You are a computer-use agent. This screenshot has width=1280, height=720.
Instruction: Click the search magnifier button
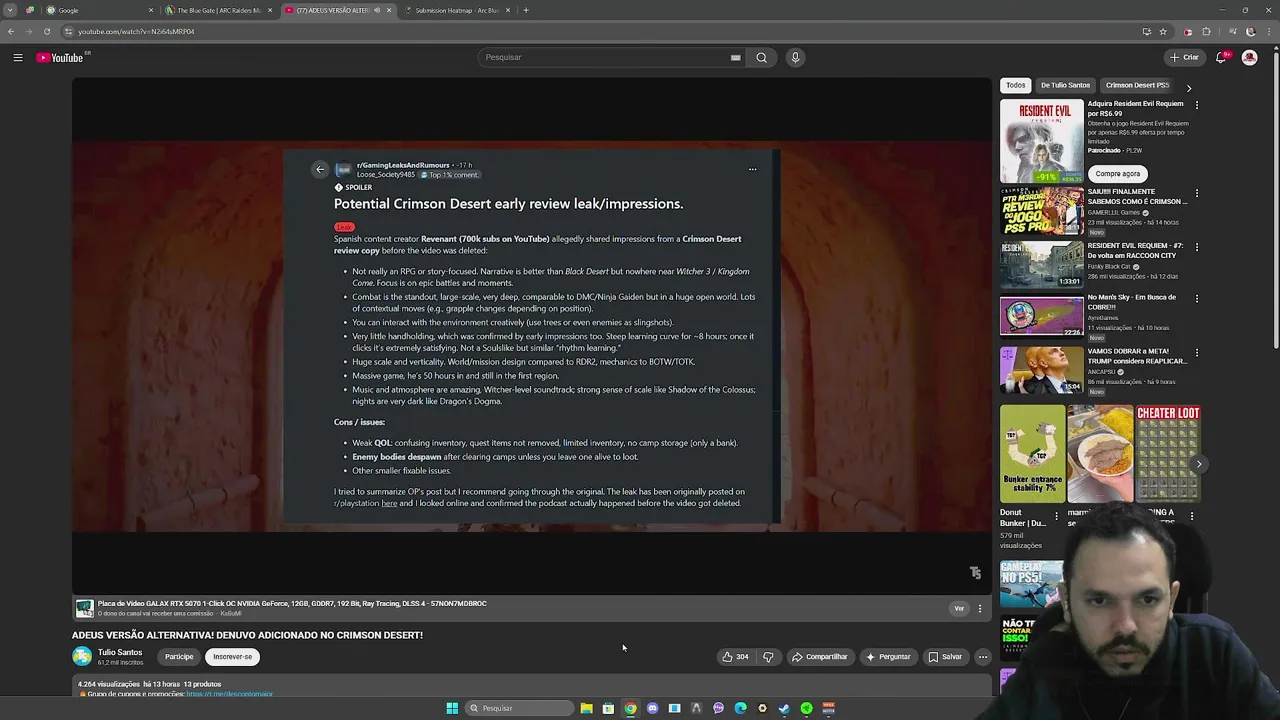(762, 57)
